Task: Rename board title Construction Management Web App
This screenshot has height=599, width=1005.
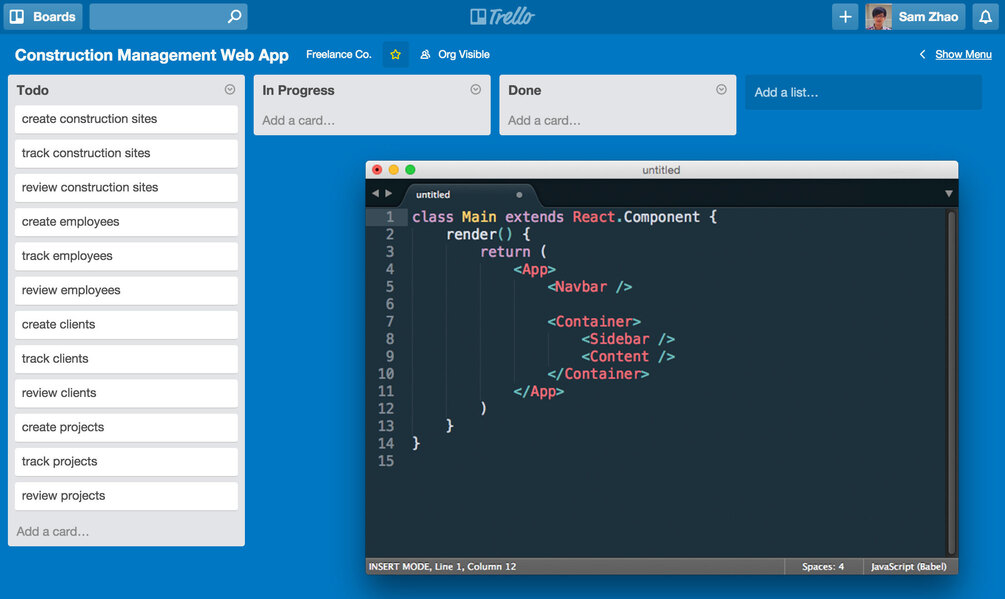Action: pyautogui.click(x=152, y=55)
